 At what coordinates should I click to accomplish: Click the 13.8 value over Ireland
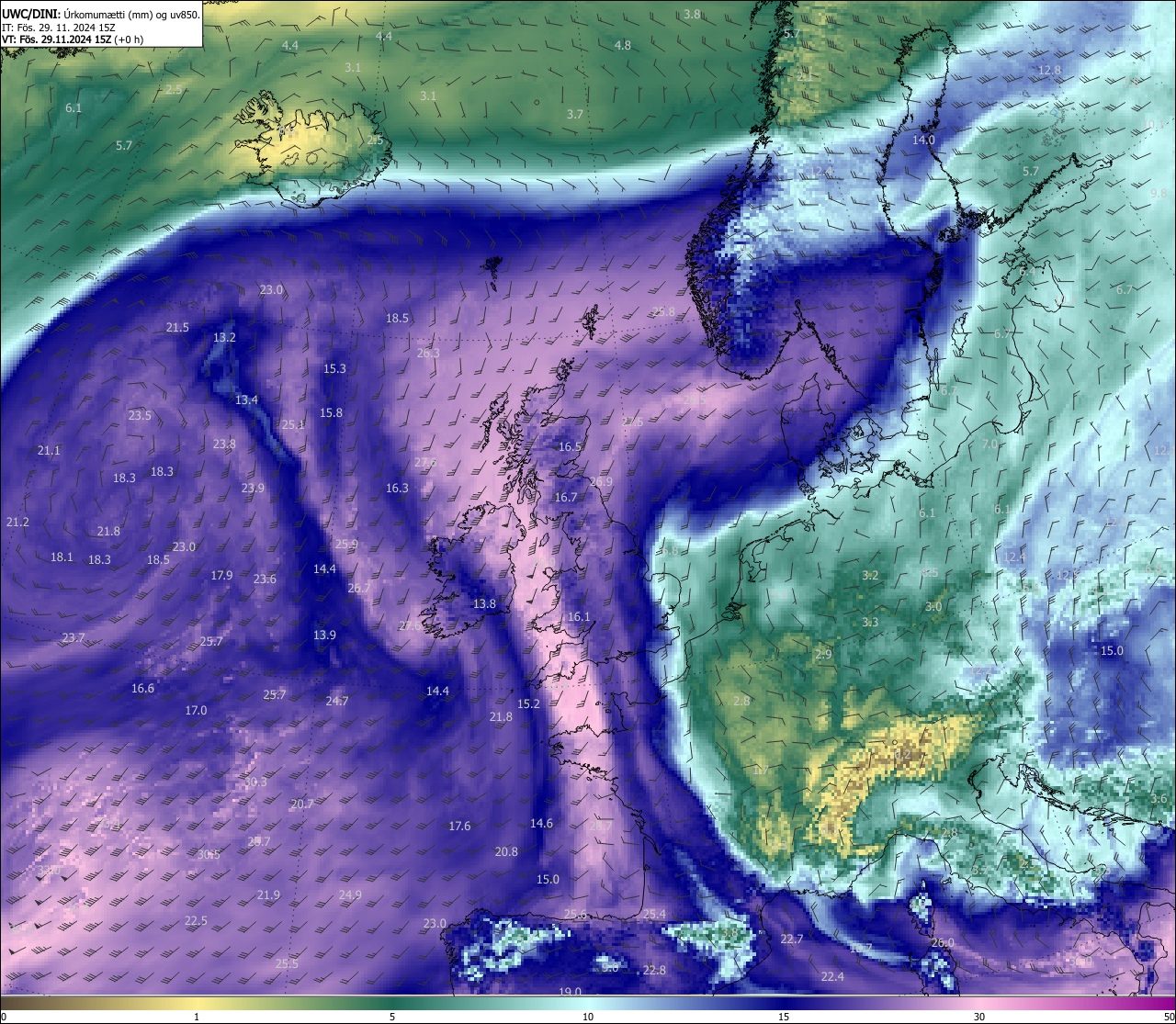484,603
